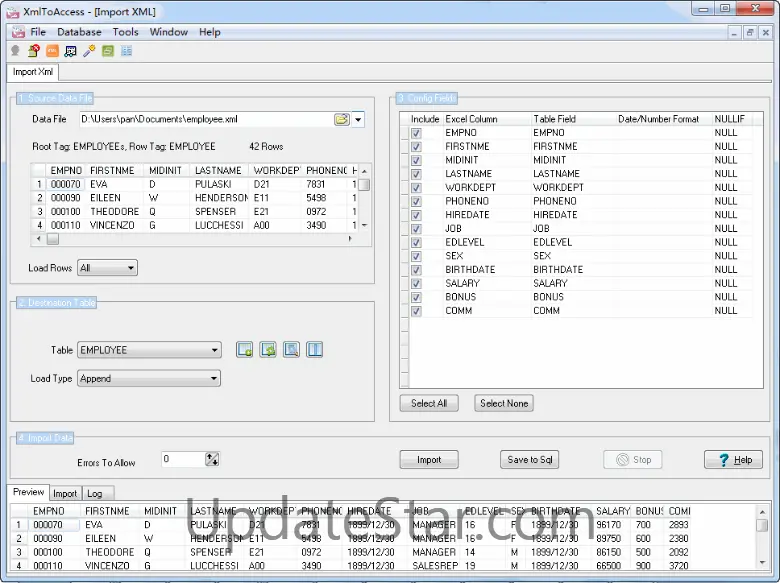
Task: Click the browse folder icon beside Data File
Action: point(342,119)
